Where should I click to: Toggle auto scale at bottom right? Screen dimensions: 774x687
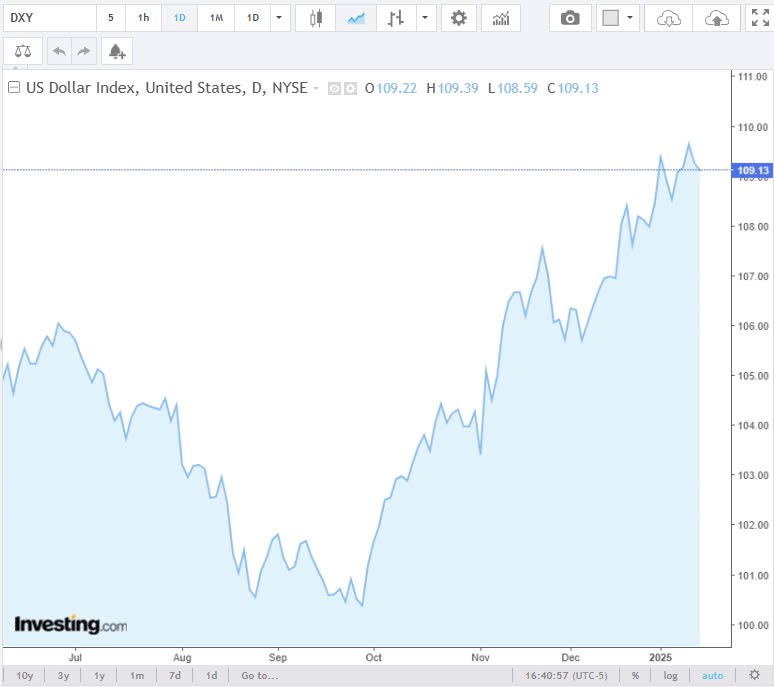click(712, 675)
